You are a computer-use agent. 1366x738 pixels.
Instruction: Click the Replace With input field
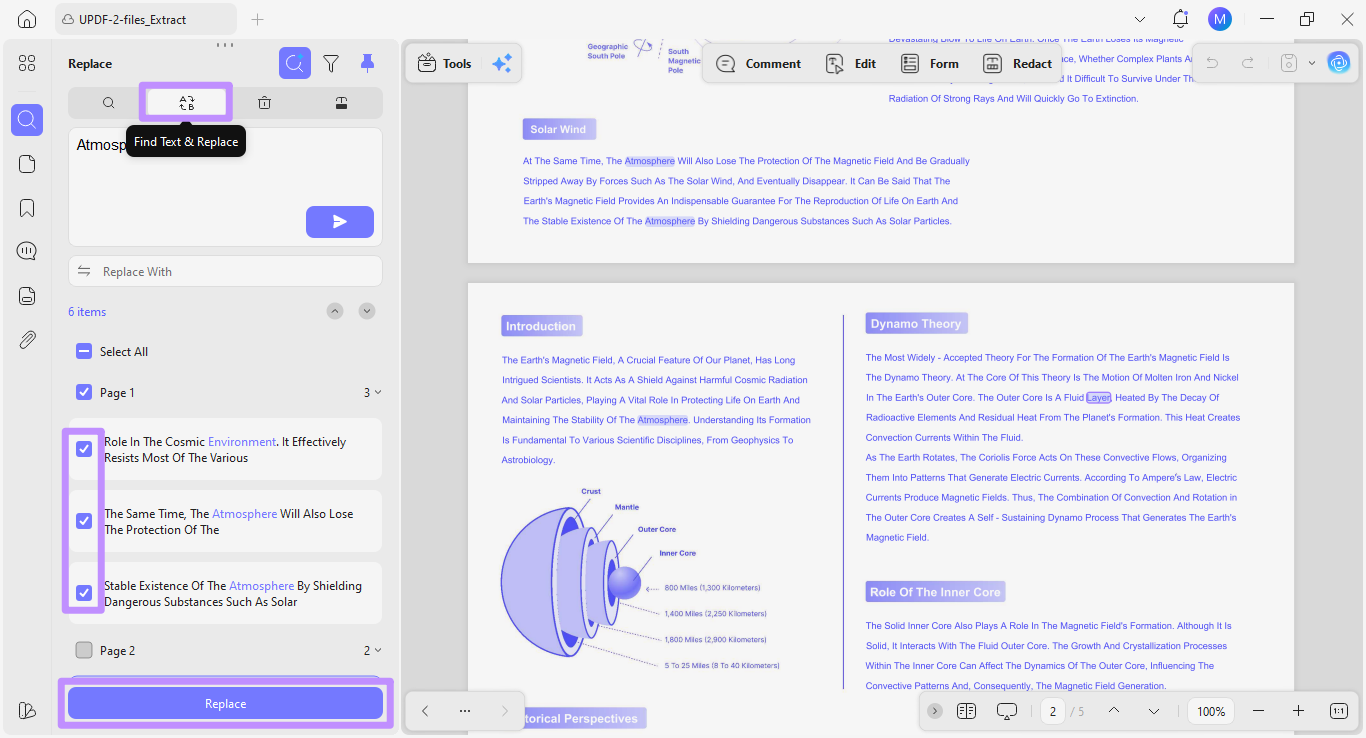tap(225, 271)
